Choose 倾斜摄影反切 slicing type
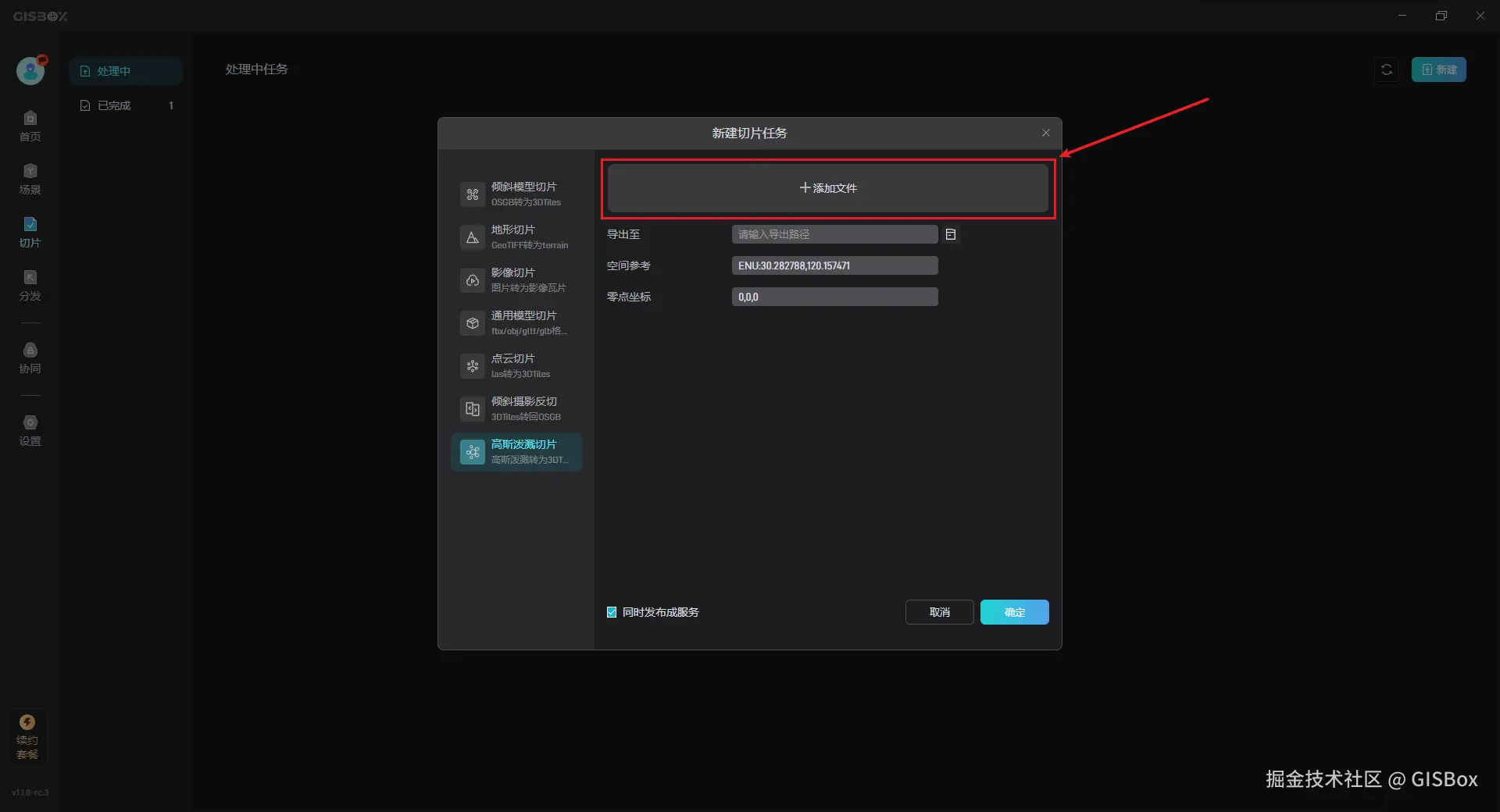The height and width of the screenshot is (812, 1500). click(516, 408)
